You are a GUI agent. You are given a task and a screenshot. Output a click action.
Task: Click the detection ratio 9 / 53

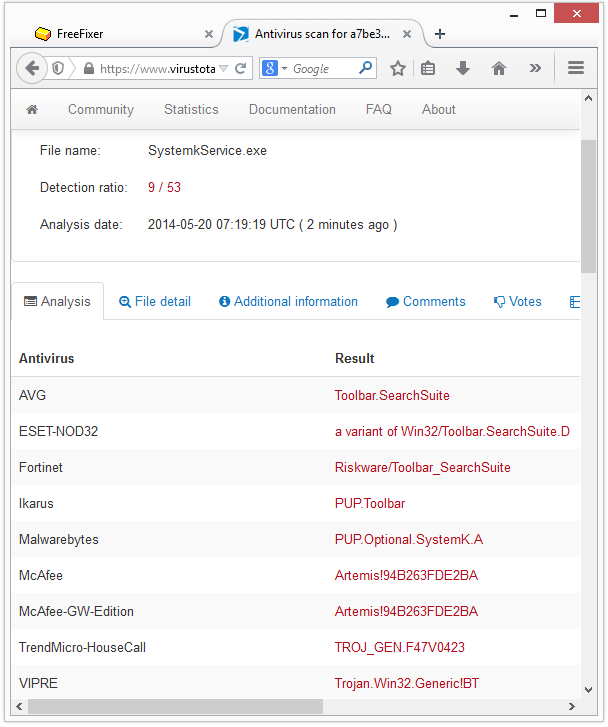[164, 187]
